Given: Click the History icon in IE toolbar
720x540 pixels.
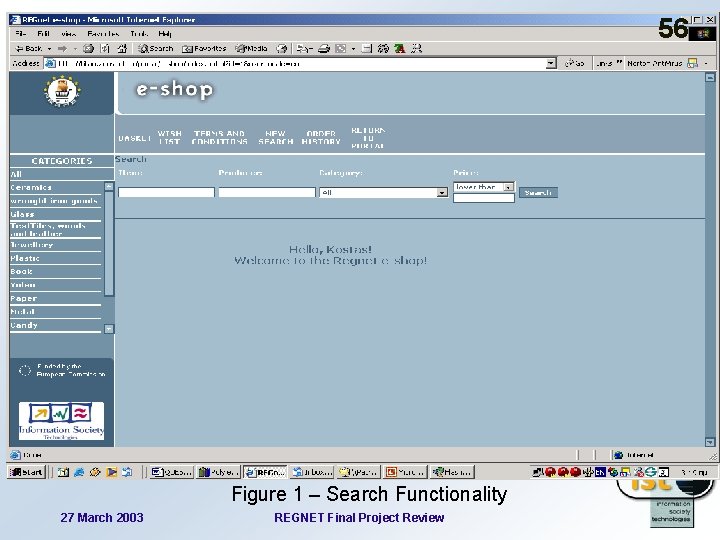Looking at the screenshot, I should coord(282,48).
